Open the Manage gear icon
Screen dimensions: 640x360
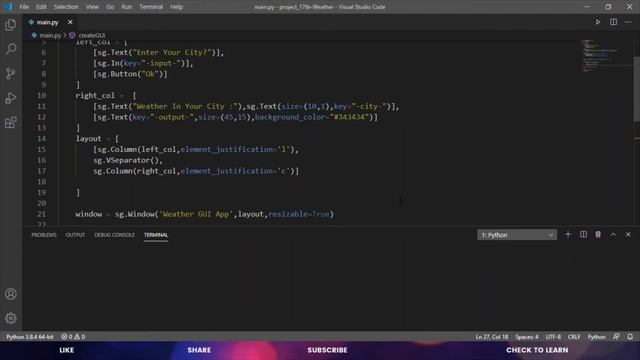tap(11, 318)
